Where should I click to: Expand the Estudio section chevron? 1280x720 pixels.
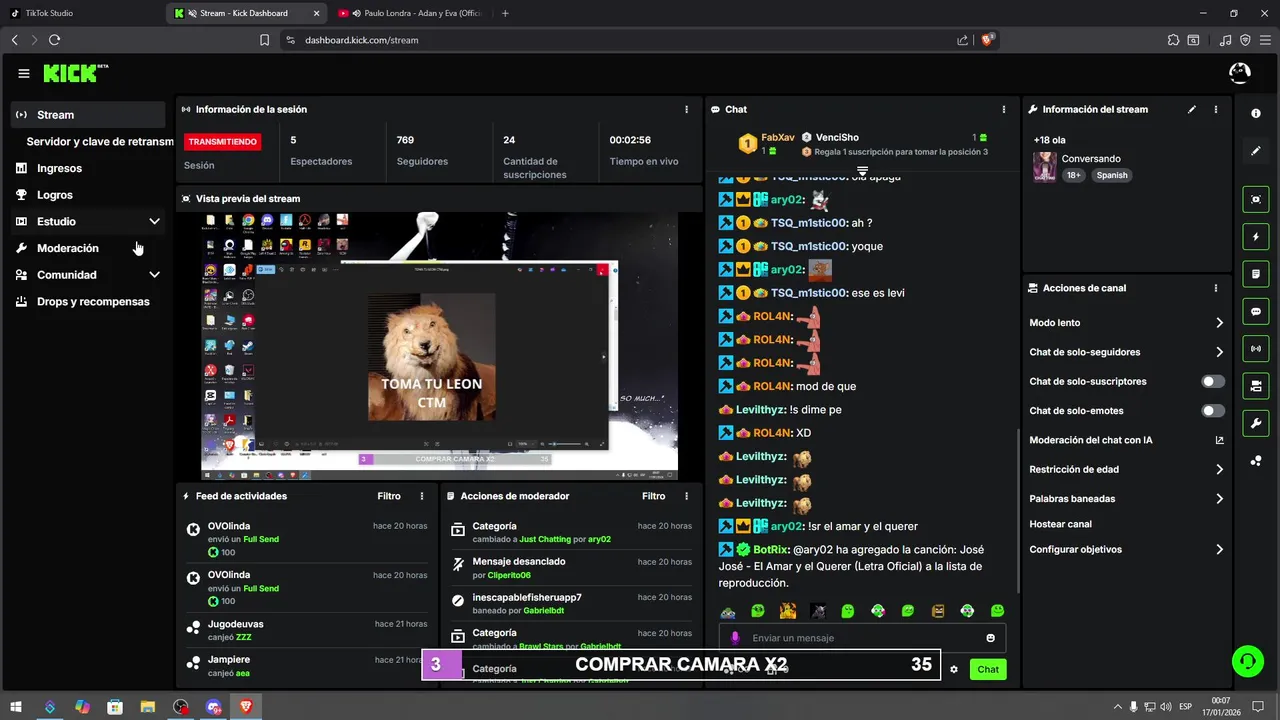[x=154, y=222]
